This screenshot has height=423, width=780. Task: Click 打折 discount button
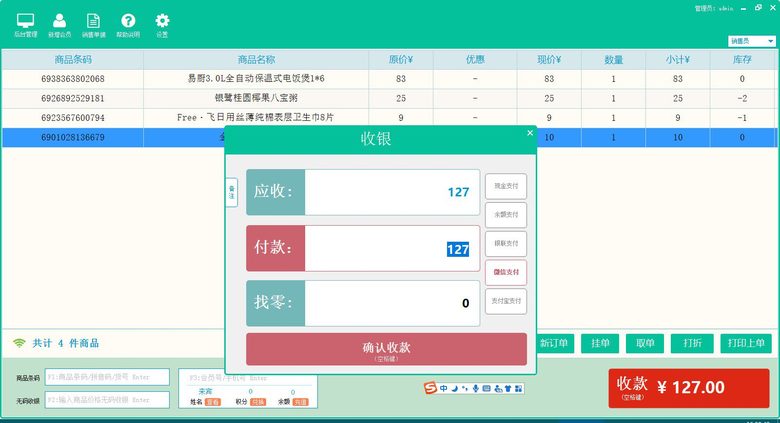[x=692, y=343]
